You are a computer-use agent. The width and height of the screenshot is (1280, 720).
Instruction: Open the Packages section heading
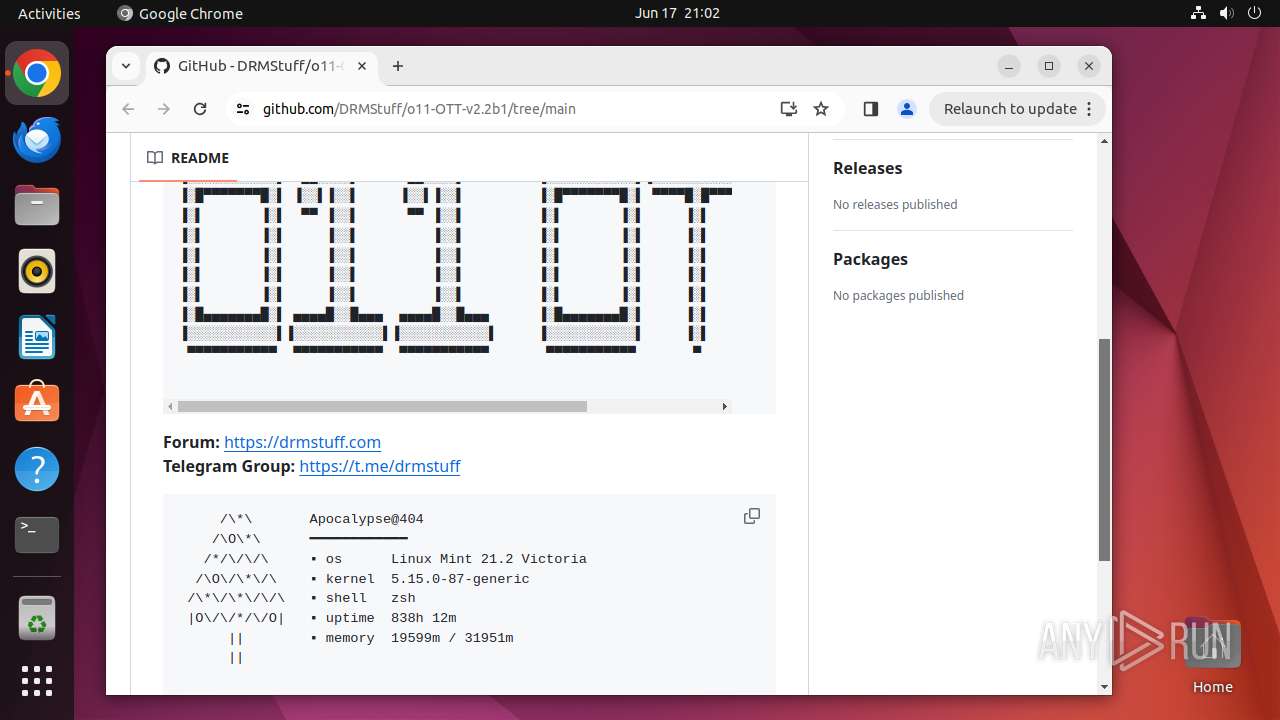click(x=870, y=259)
